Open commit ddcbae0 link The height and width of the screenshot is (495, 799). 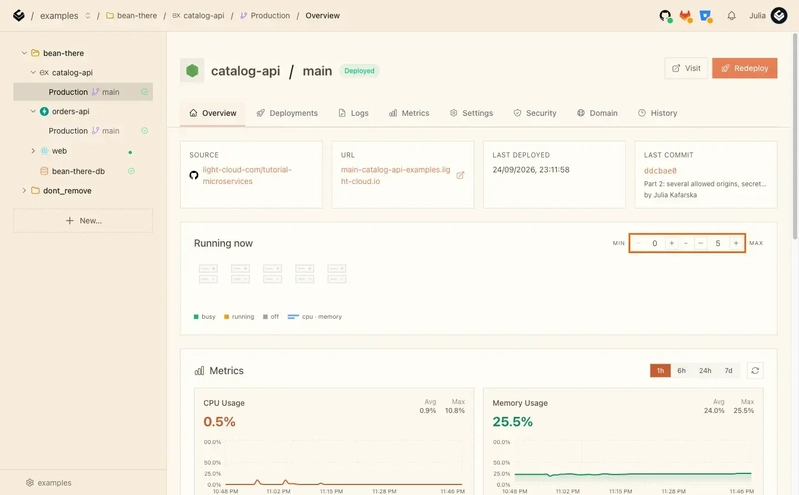click(660, 171)
